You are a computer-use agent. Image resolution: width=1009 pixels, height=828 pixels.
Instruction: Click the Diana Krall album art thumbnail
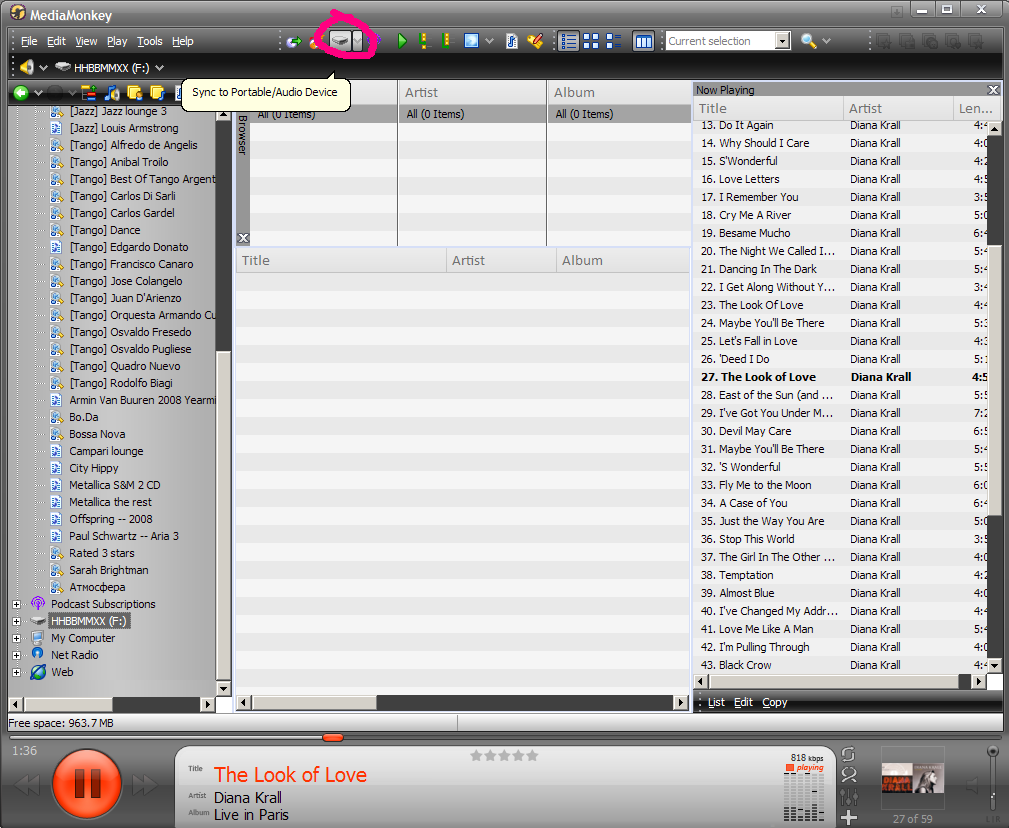[x=912, y=778]
